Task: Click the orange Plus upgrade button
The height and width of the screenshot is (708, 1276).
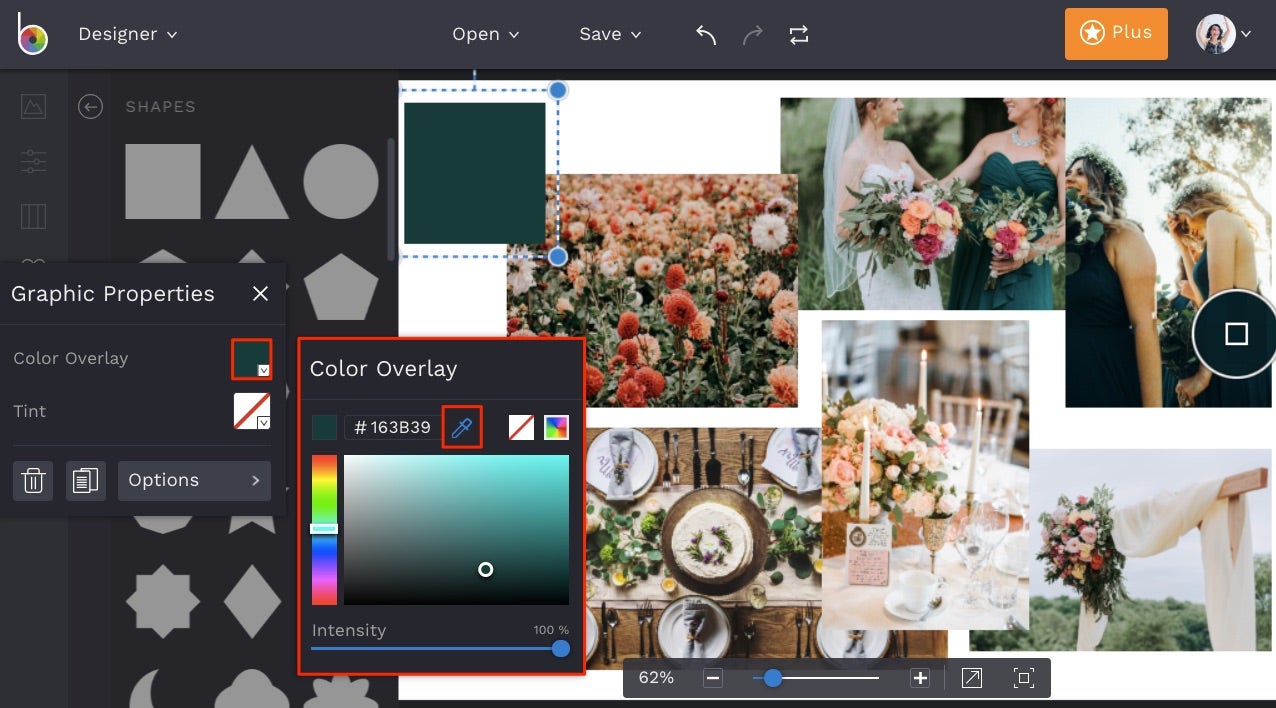Action: [x=1115, y=32]
